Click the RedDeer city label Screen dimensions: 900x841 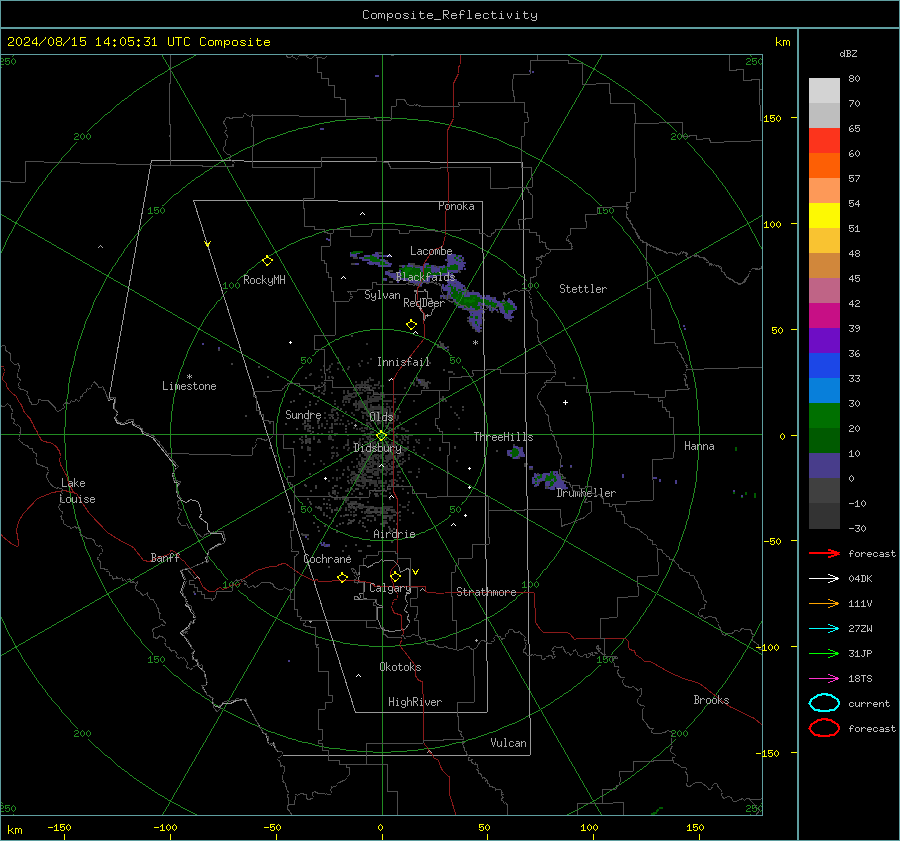[x=424, y=303]
